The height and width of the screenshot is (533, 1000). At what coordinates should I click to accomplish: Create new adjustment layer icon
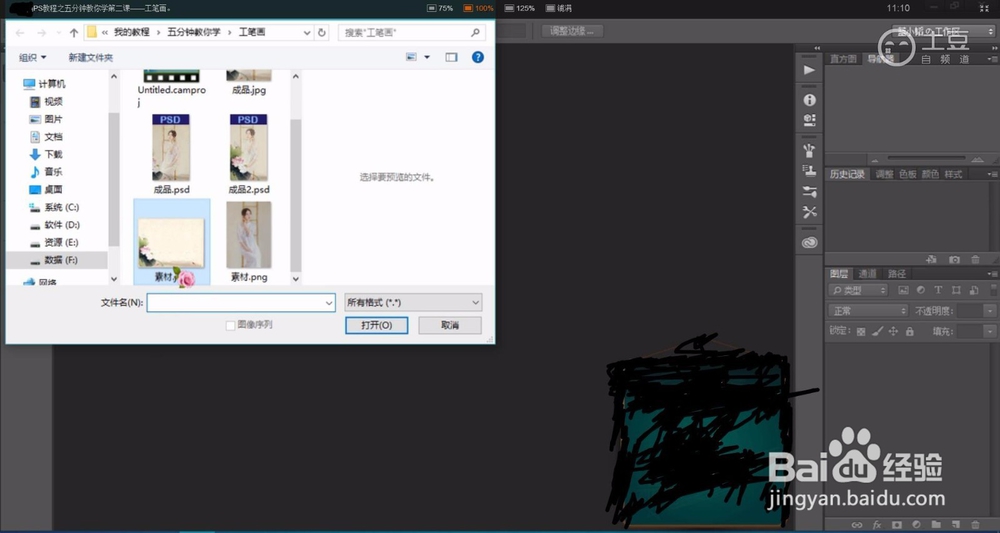pyautogui.click(x=916, y=525)
